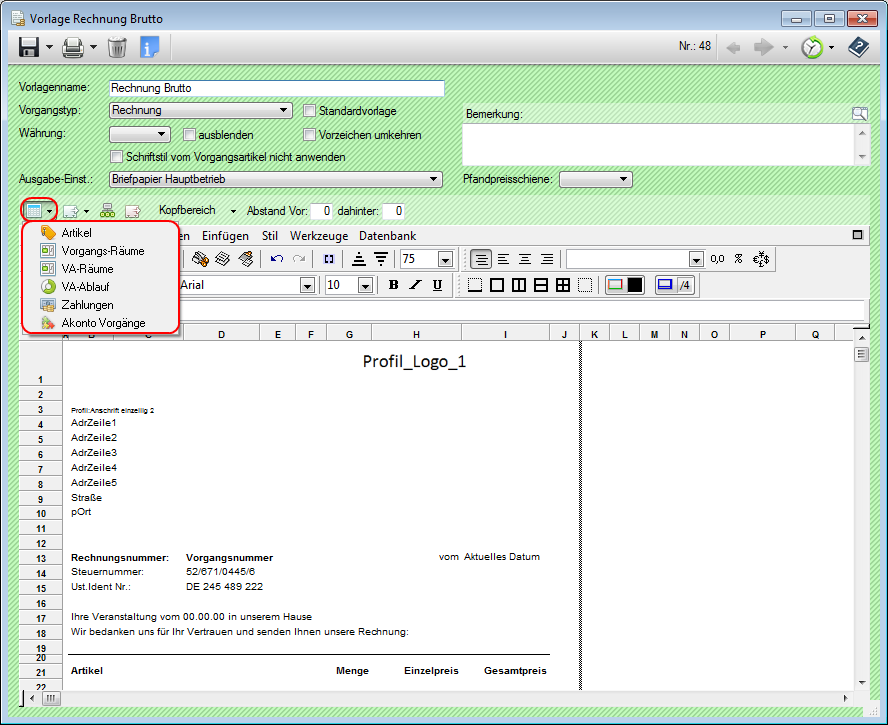
Task: Click the help book icon
Action: [x=858, y=47]
